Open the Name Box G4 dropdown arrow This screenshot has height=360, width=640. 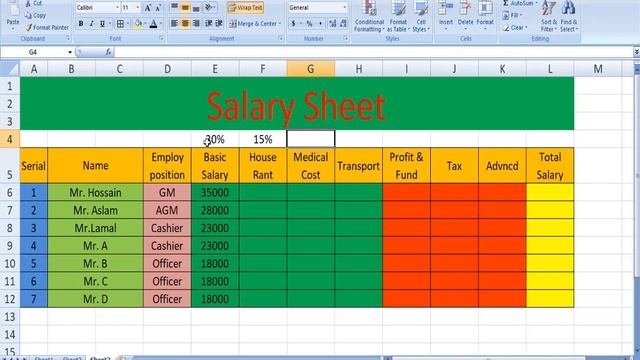pyautogui.click(x=70, y=52)
